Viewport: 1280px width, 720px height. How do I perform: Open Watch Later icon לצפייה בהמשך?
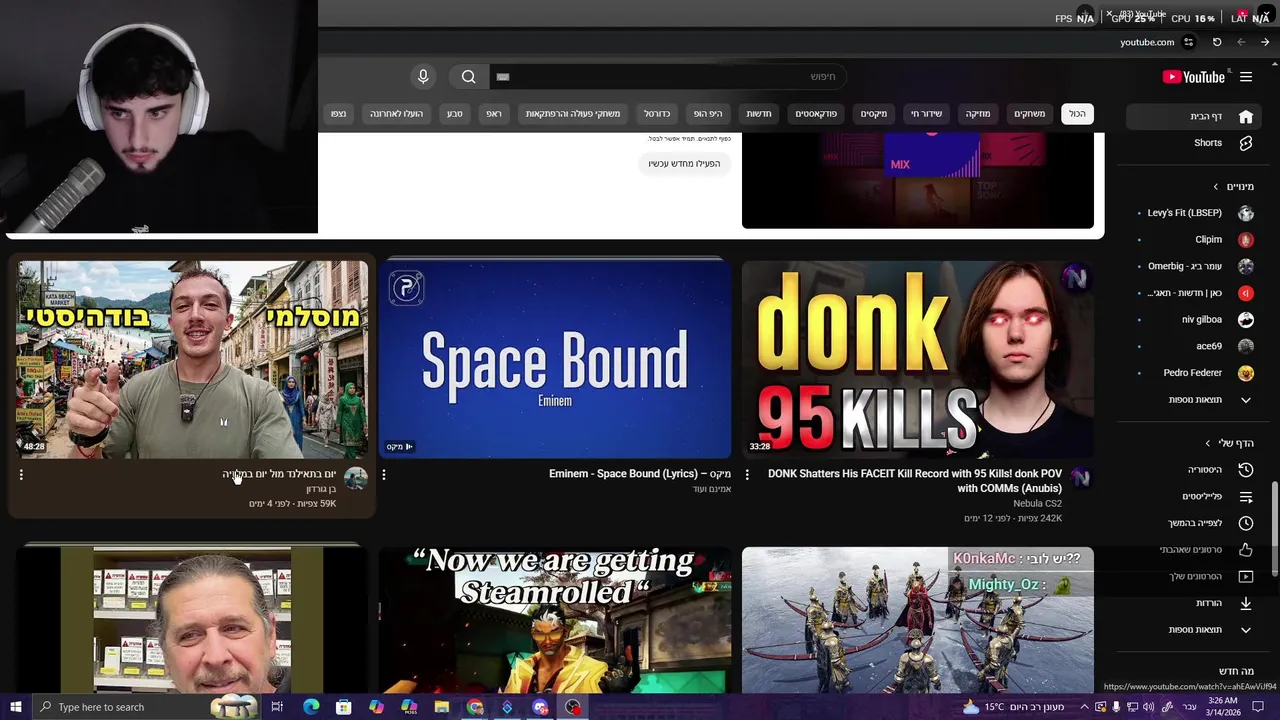tap(1246, 523)
